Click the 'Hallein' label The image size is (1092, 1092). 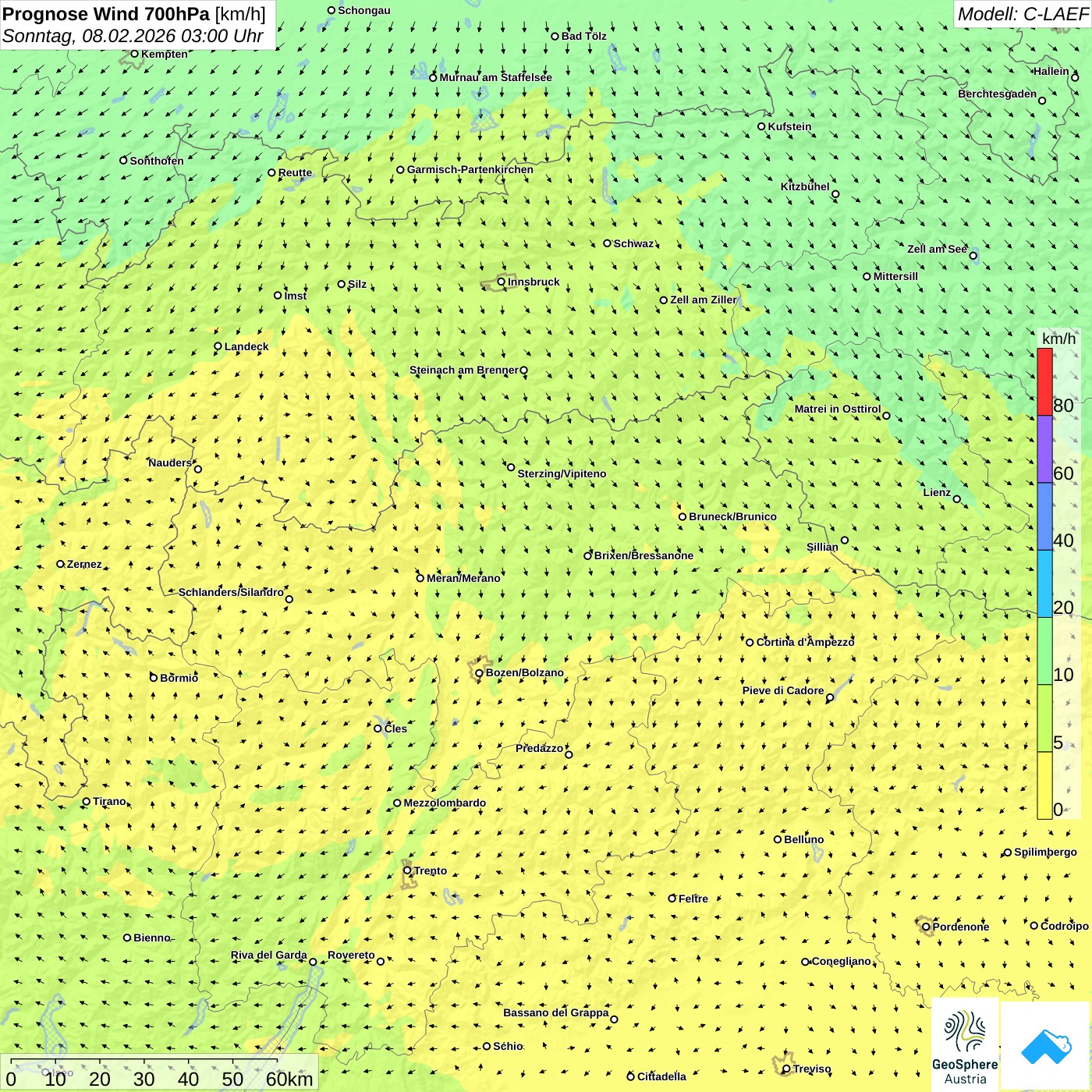[x=1051, y=71]
